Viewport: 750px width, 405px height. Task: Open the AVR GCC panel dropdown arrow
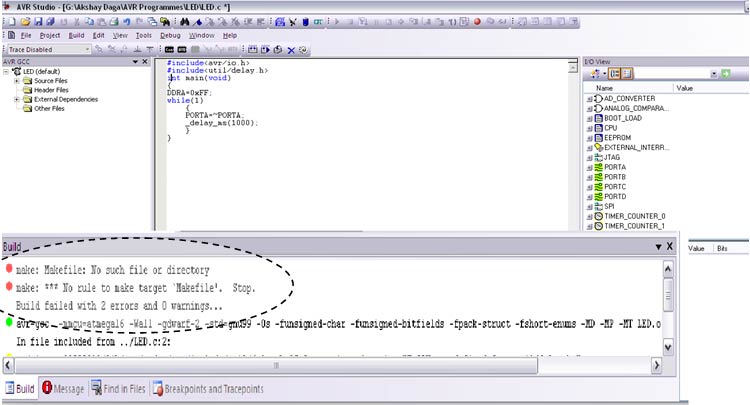[x=135, y=62]
